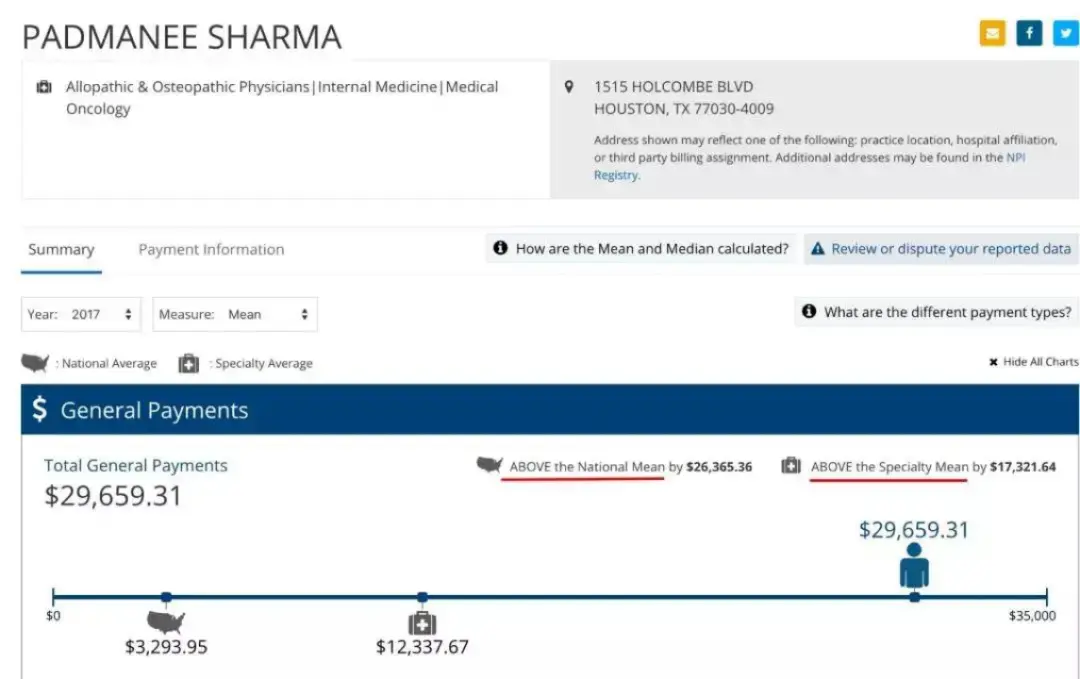The image size is (1080, 679).
Task: Share profile via the email icon
Action: (x=992, y=33)
